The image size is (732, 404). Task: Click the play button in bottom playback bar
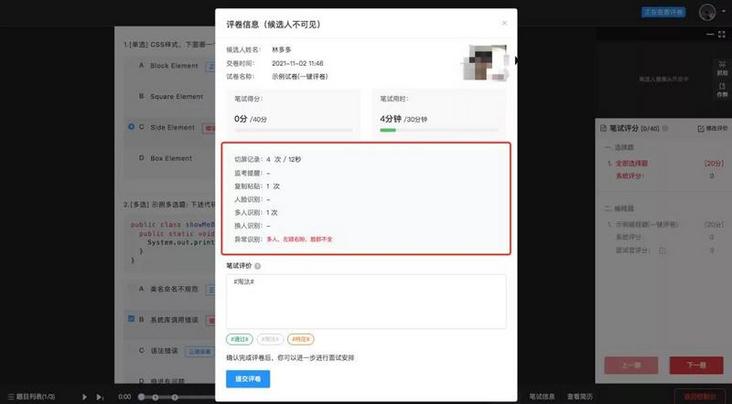(84, 397)
